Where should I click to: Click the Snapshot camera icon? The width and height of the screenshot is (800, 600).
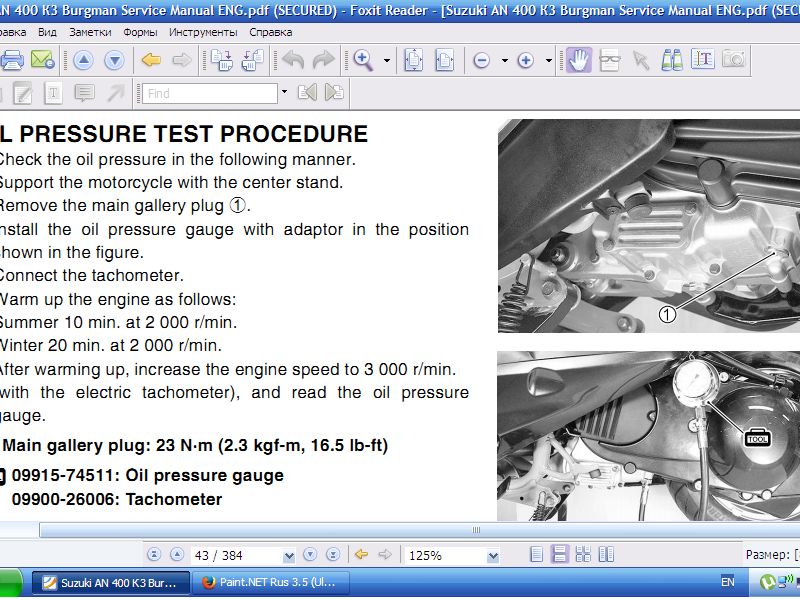tap(734, 59)
